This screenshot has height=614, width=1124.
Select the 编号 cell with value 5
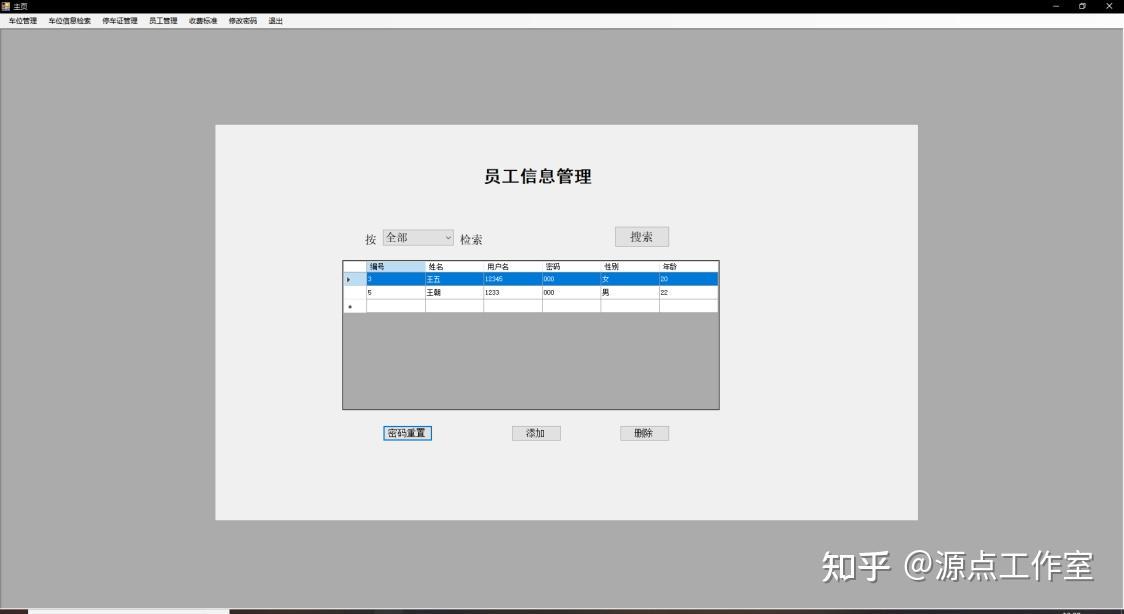pos(396,292)
